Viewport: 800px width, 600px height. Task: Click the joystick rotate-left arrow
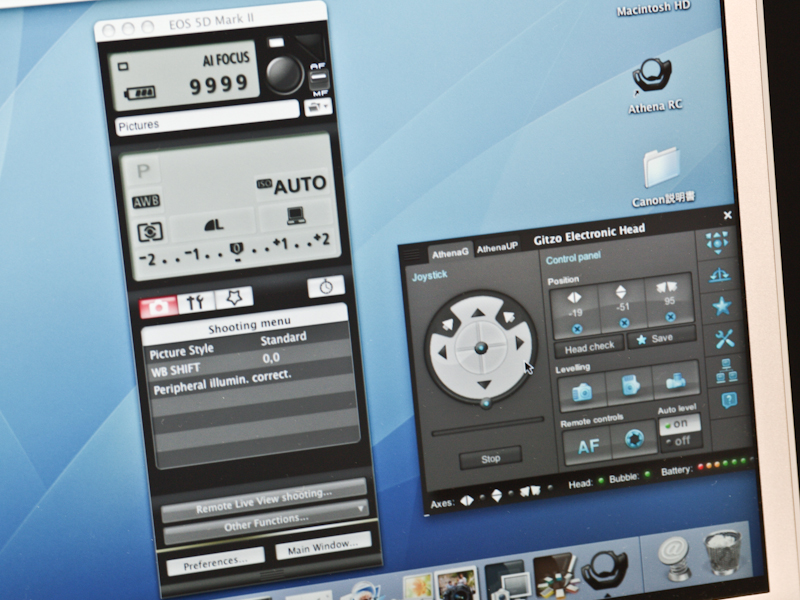[447, 324]
